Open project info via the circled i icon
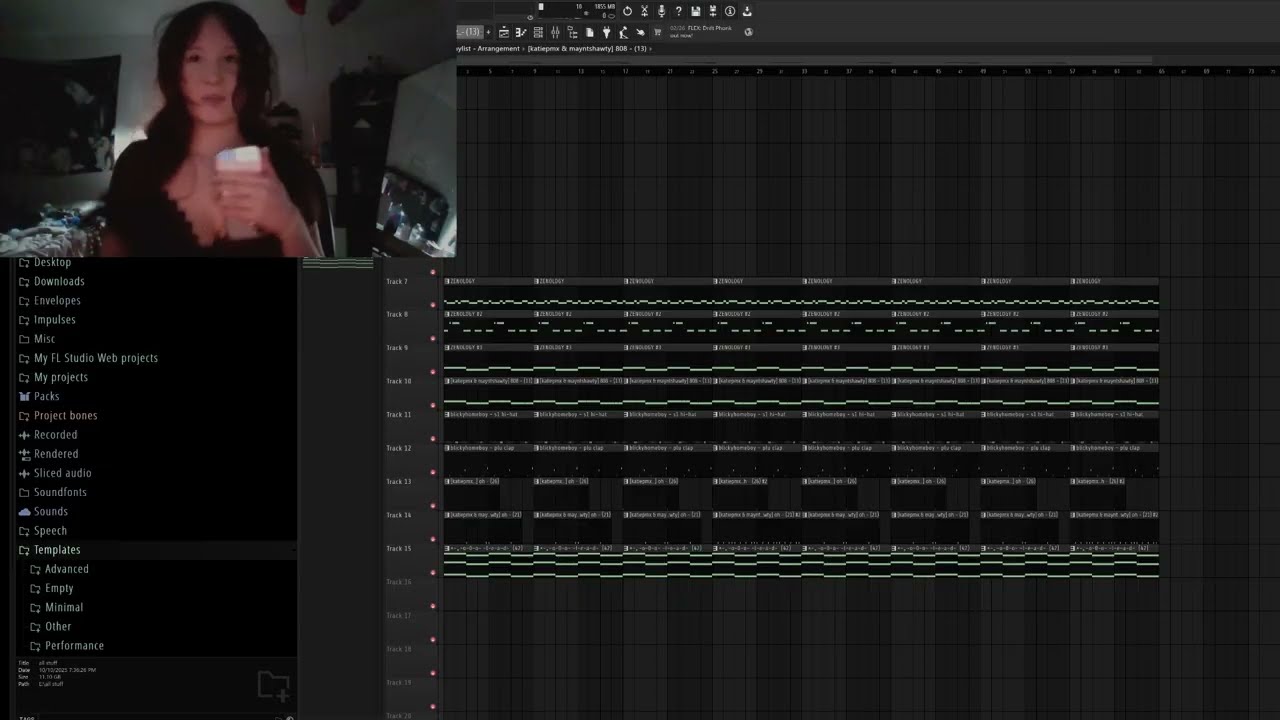 730,11
